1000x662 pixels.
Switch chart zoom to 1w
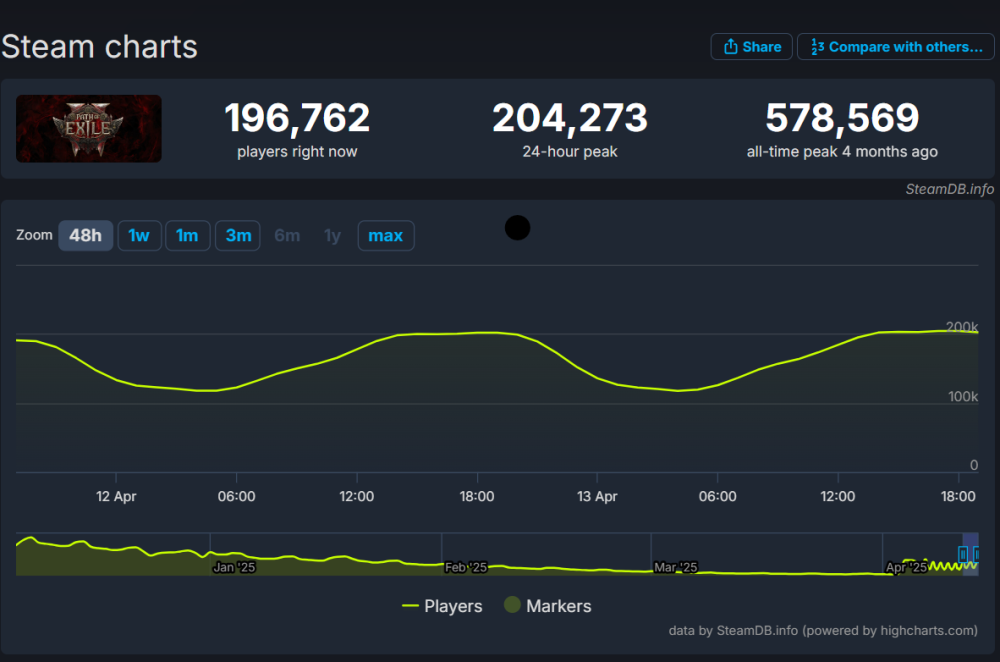(139, 235)
